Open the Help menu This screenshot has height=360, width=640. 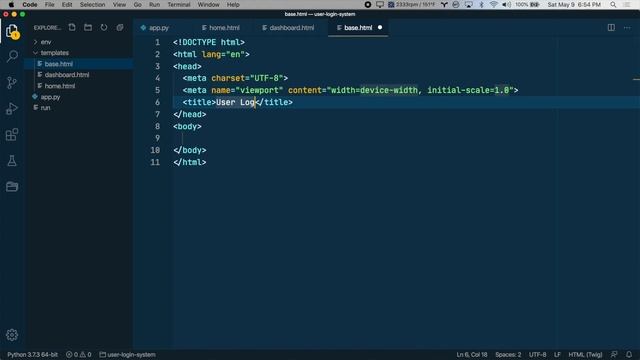pyautogui.click(x=233, y=4)
